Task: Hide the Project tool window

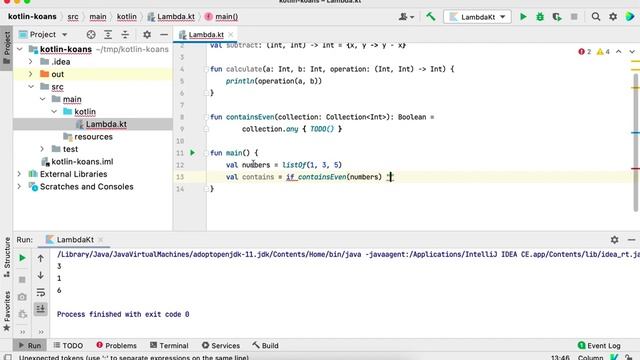Action: 164,35
